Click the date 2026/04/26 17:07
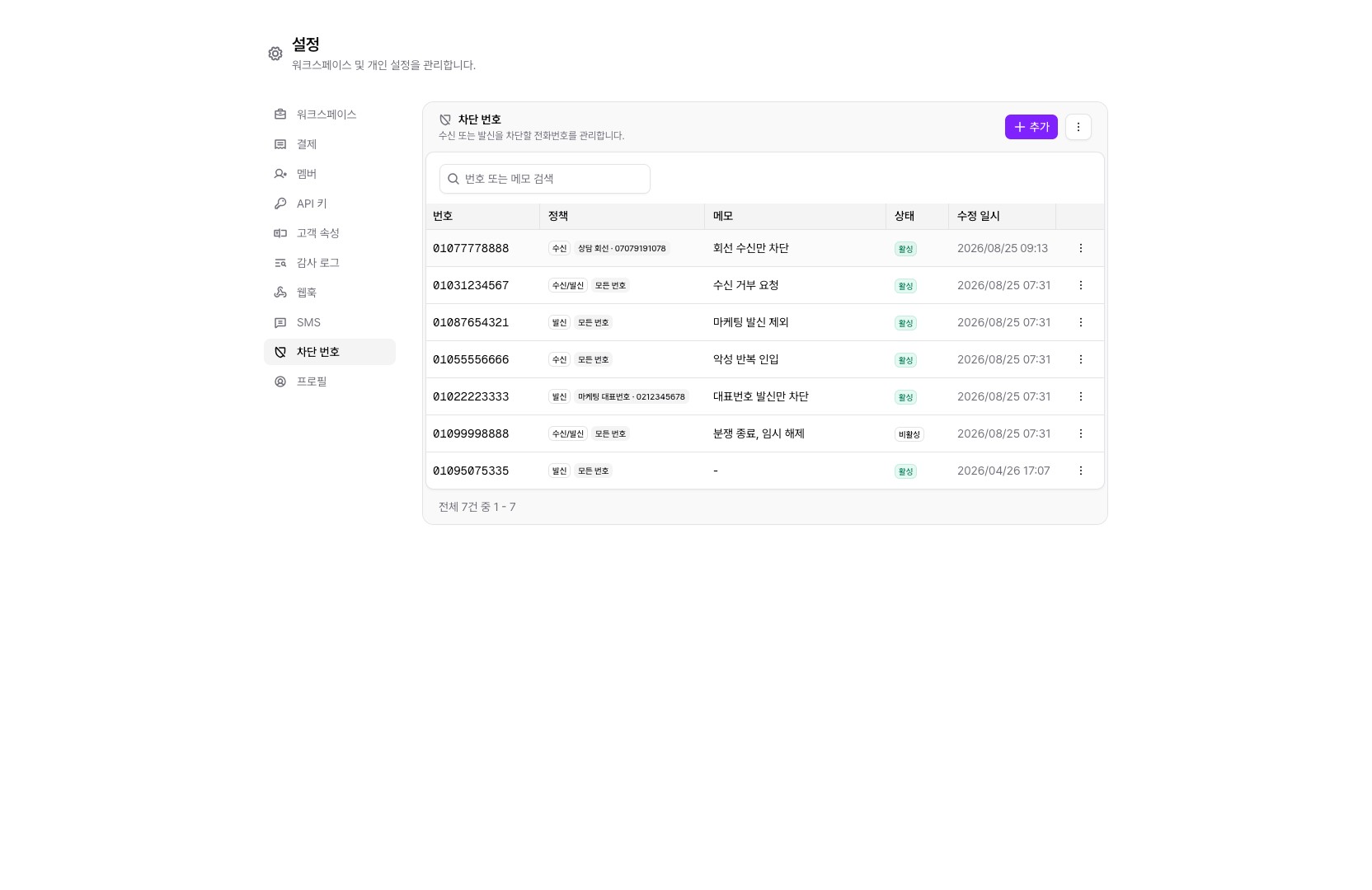Viewport: 1372px width, 890px height. (x=1003, y=471)
